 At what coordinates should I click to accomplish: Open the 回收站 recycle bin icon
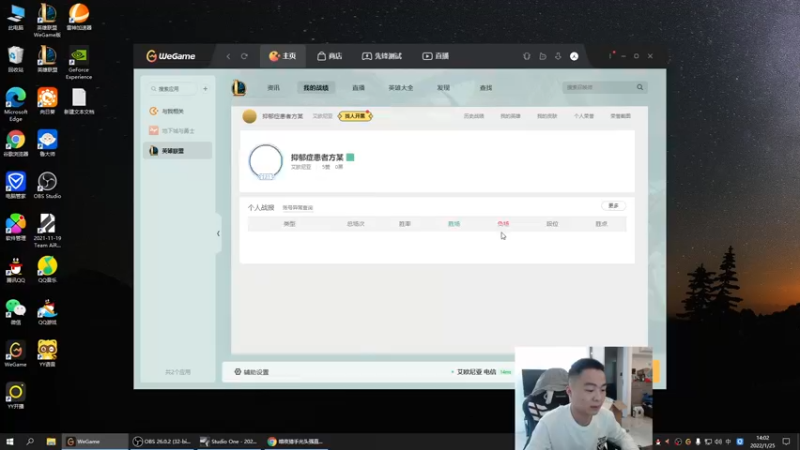[x=16, y=59]
